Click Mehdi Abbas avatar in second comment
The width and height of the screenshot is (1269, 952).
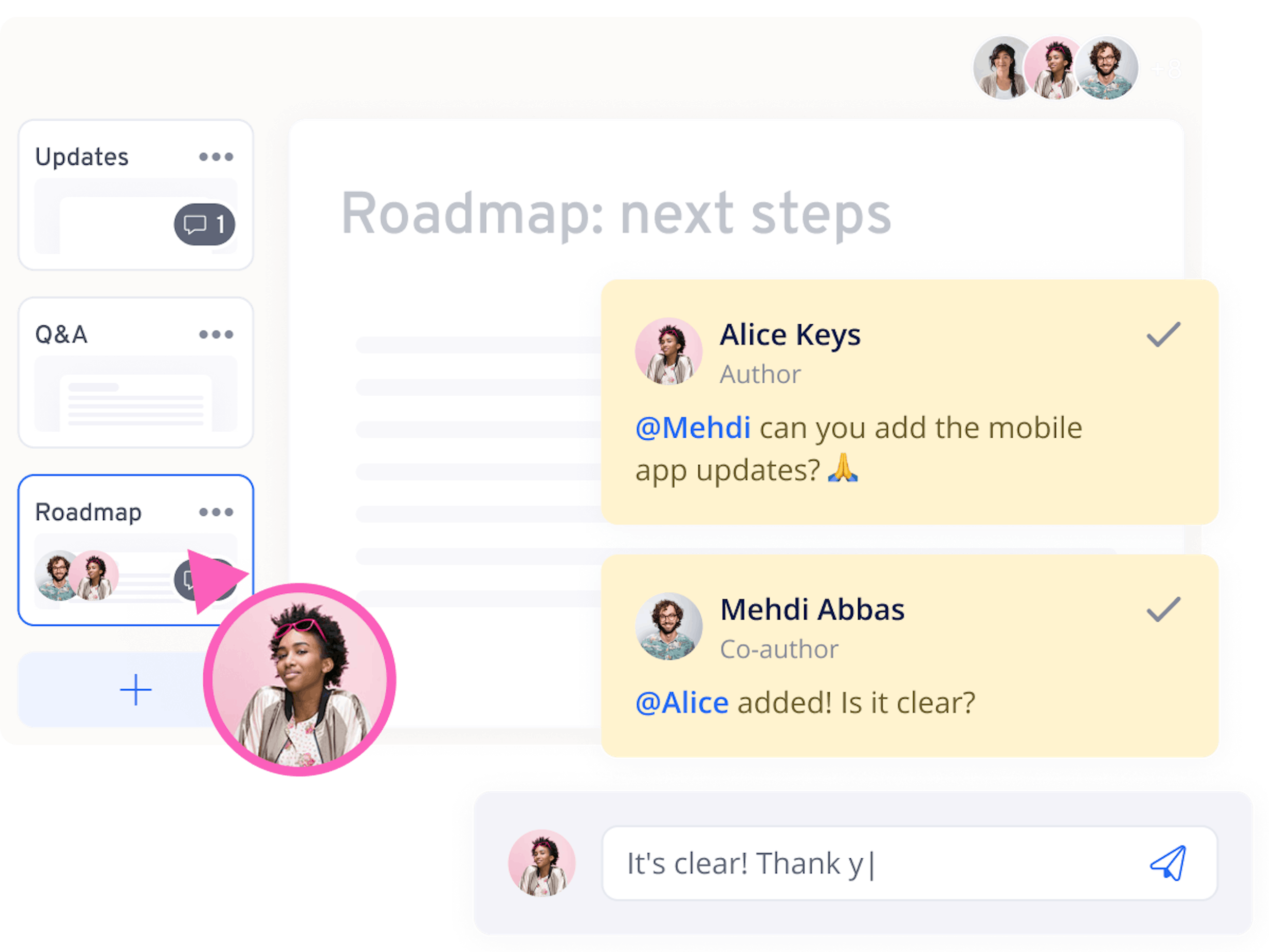[x=668, y=626]
